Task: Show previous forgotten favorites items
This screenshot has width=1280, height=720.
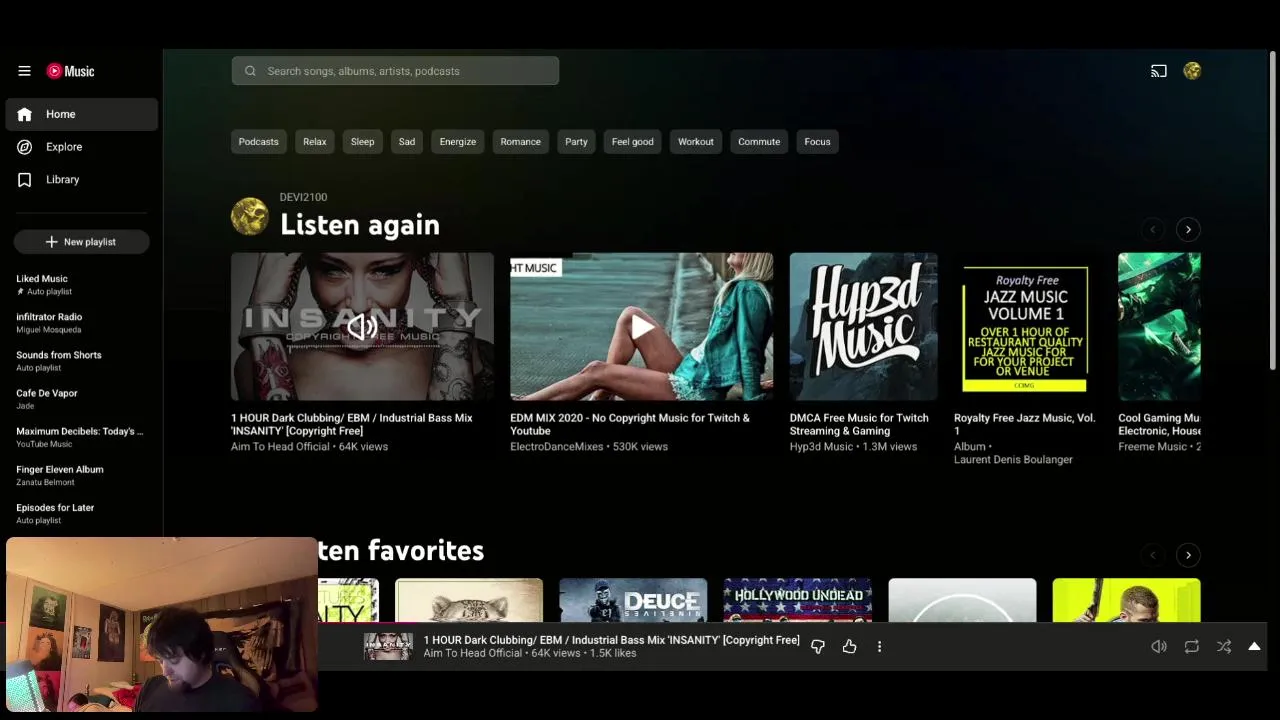Action: tap(1152, 555)
